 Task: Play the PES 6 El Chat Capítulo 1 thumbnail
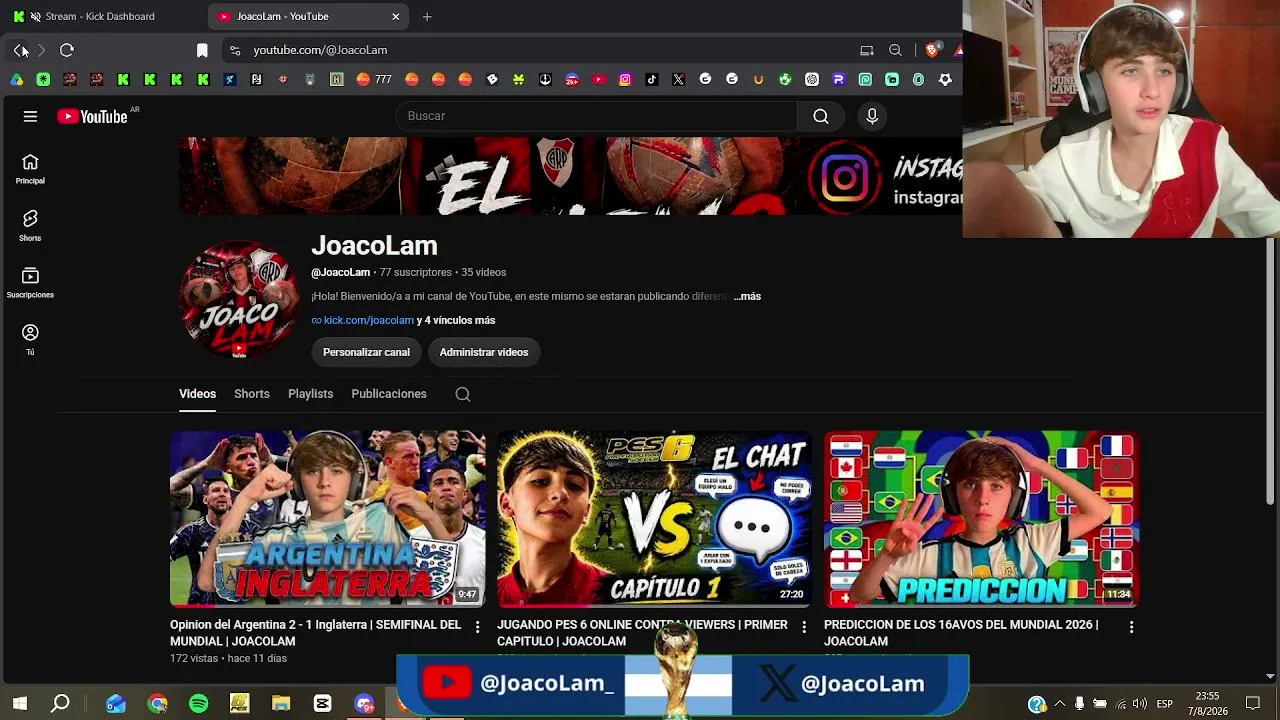[x=654, y=519]
